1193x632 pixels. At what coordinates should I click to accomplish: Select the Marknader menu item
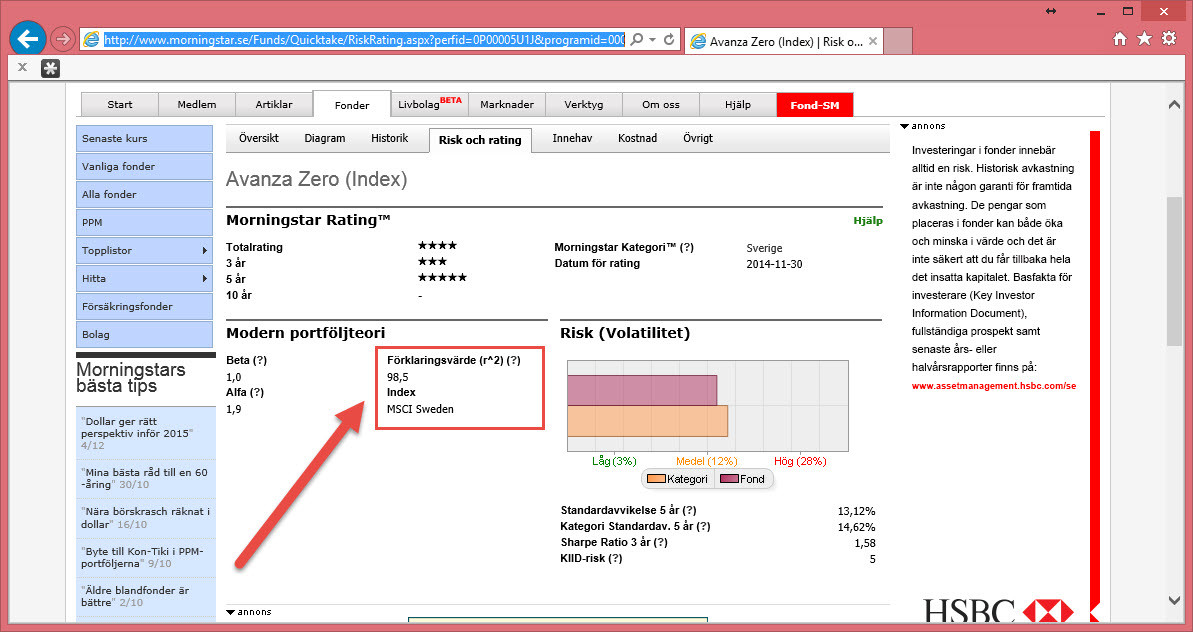pyautogui.click(x=506, y=105)
